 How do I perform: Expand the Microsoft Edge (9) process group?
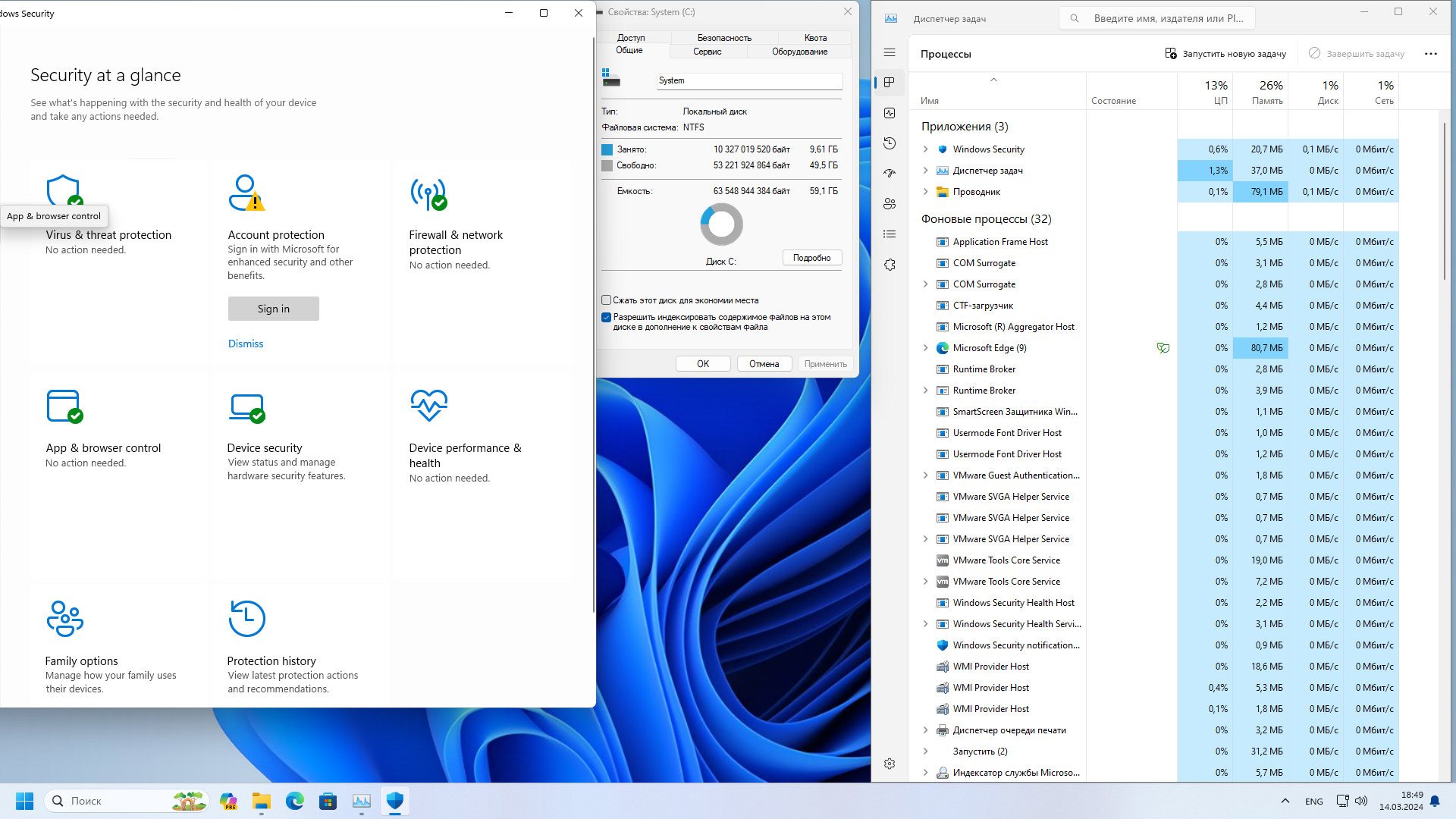click(x=925, y=348)
